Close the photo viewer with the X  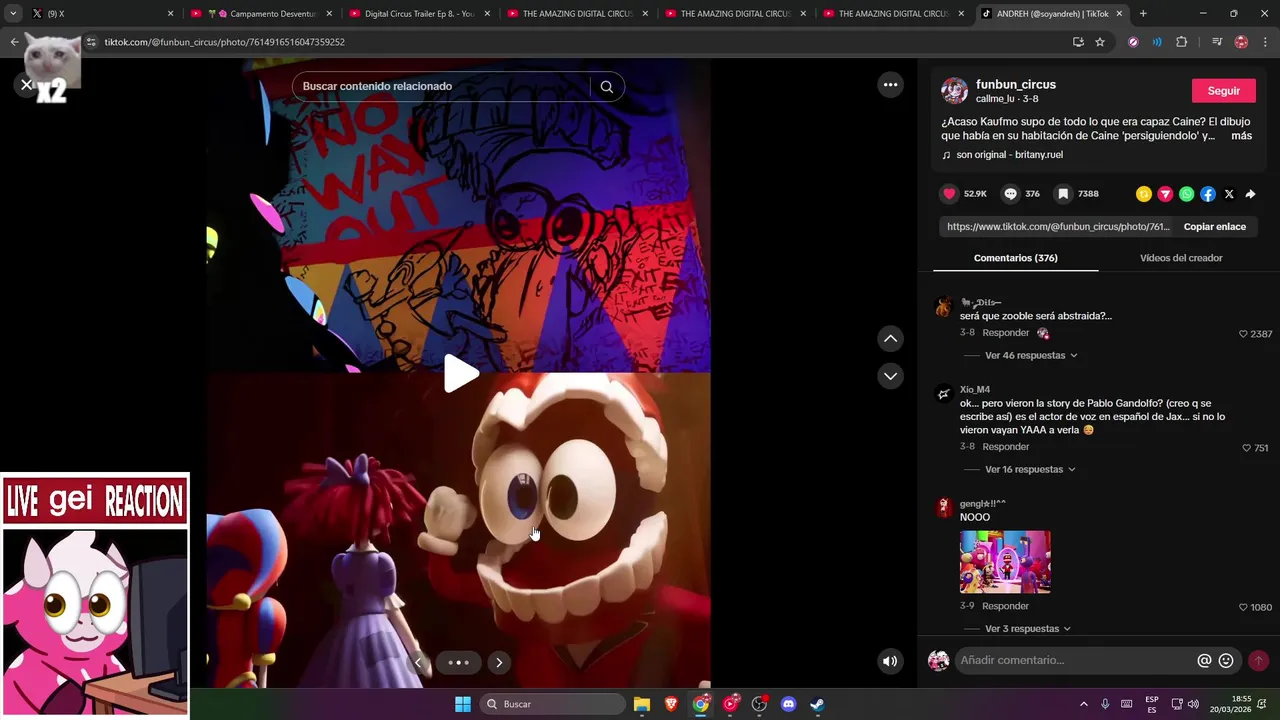[27, 85]
